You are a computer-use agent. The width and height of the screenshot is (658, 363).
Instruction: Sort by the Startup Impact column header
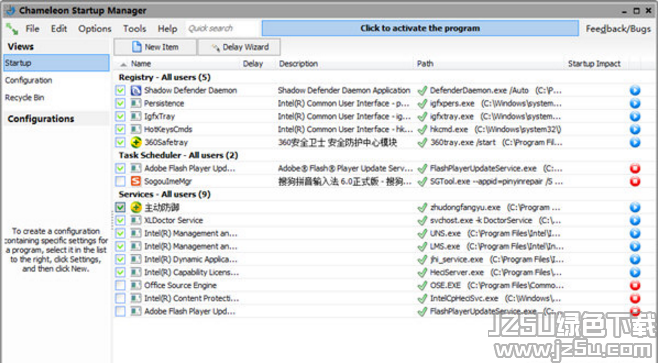coord(594,64)
